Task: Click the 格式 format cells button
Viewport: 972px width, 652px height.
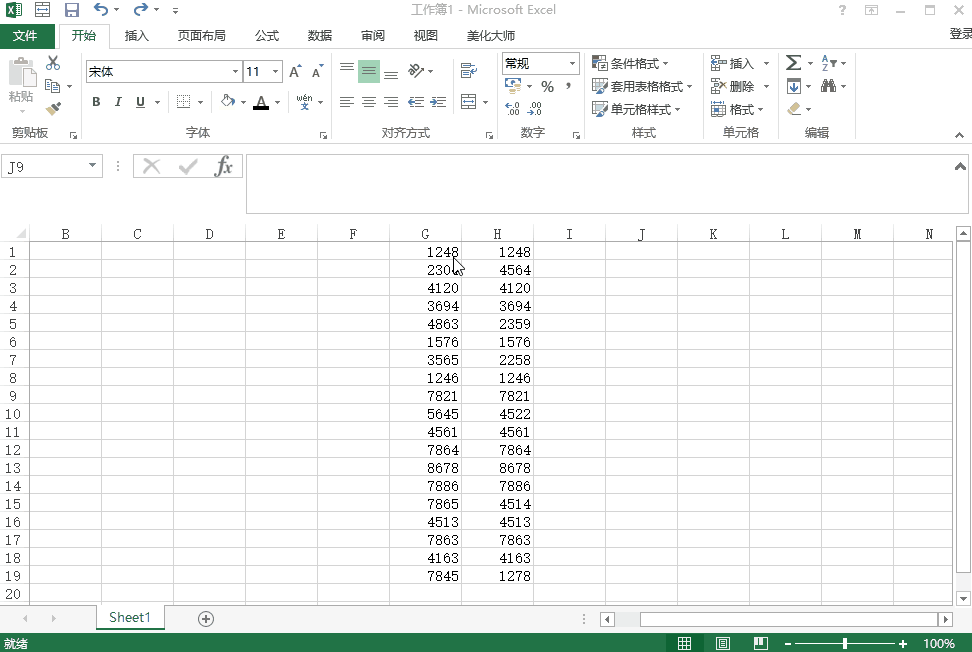Action: (737, 110)
